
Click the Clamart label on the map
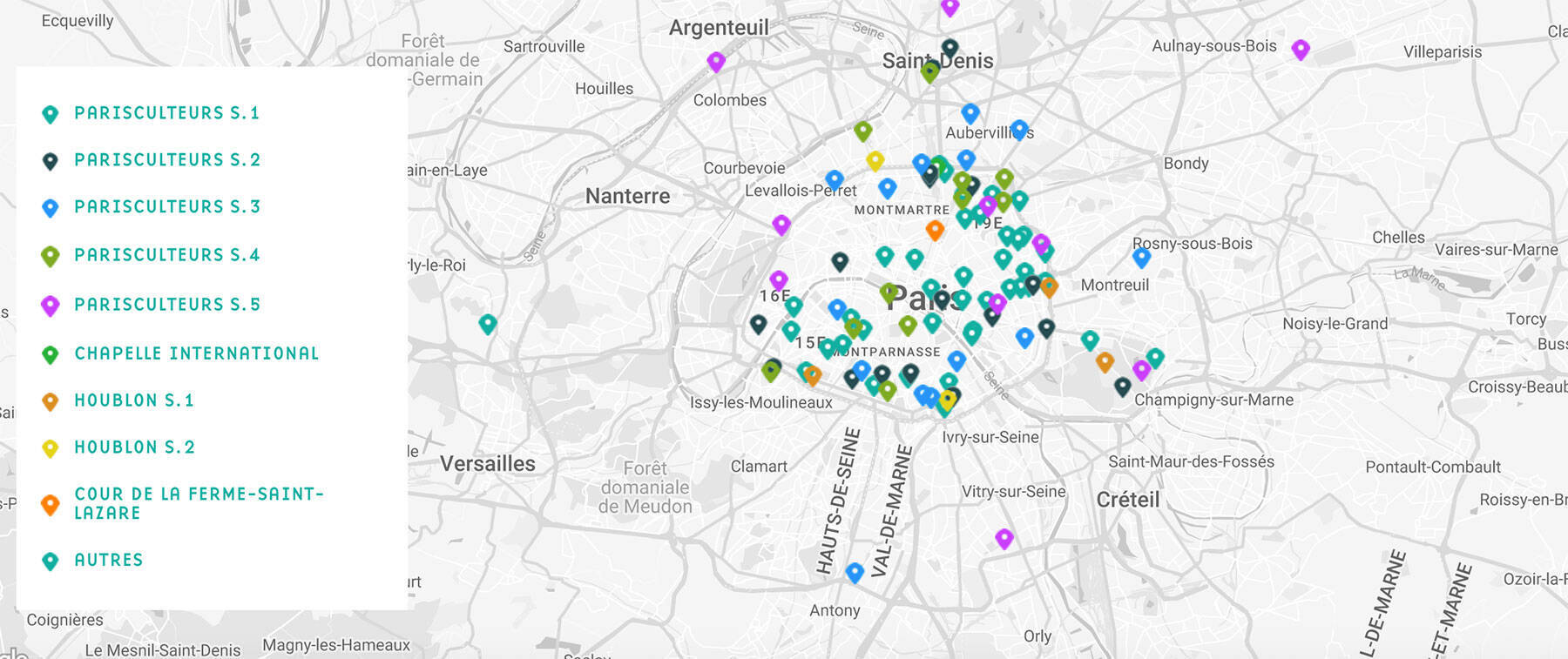(x=759, y=467)
